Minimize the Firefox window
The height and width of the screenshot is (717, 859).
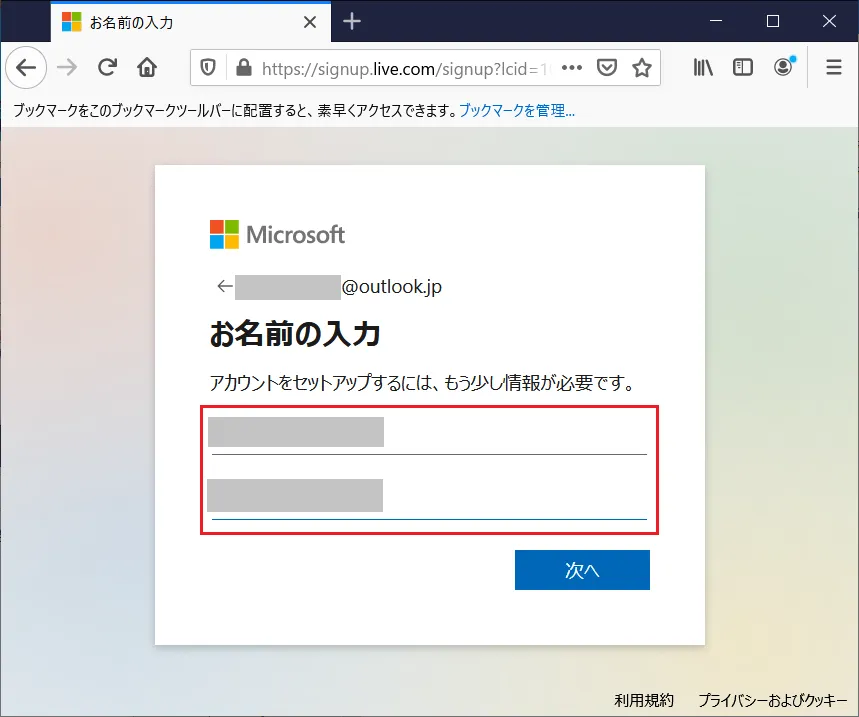[715, 21]
